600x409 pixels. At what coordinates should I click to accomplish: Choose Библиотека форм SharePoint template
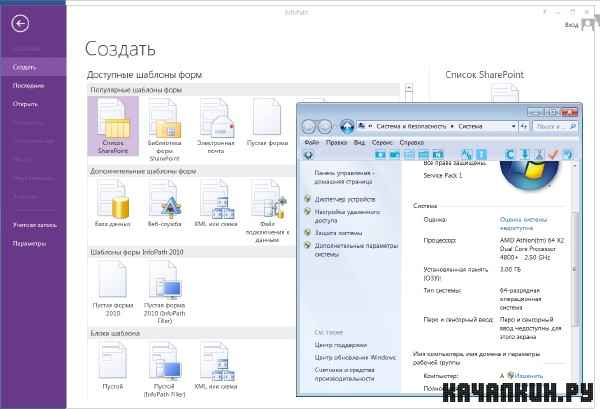(165, 129)
